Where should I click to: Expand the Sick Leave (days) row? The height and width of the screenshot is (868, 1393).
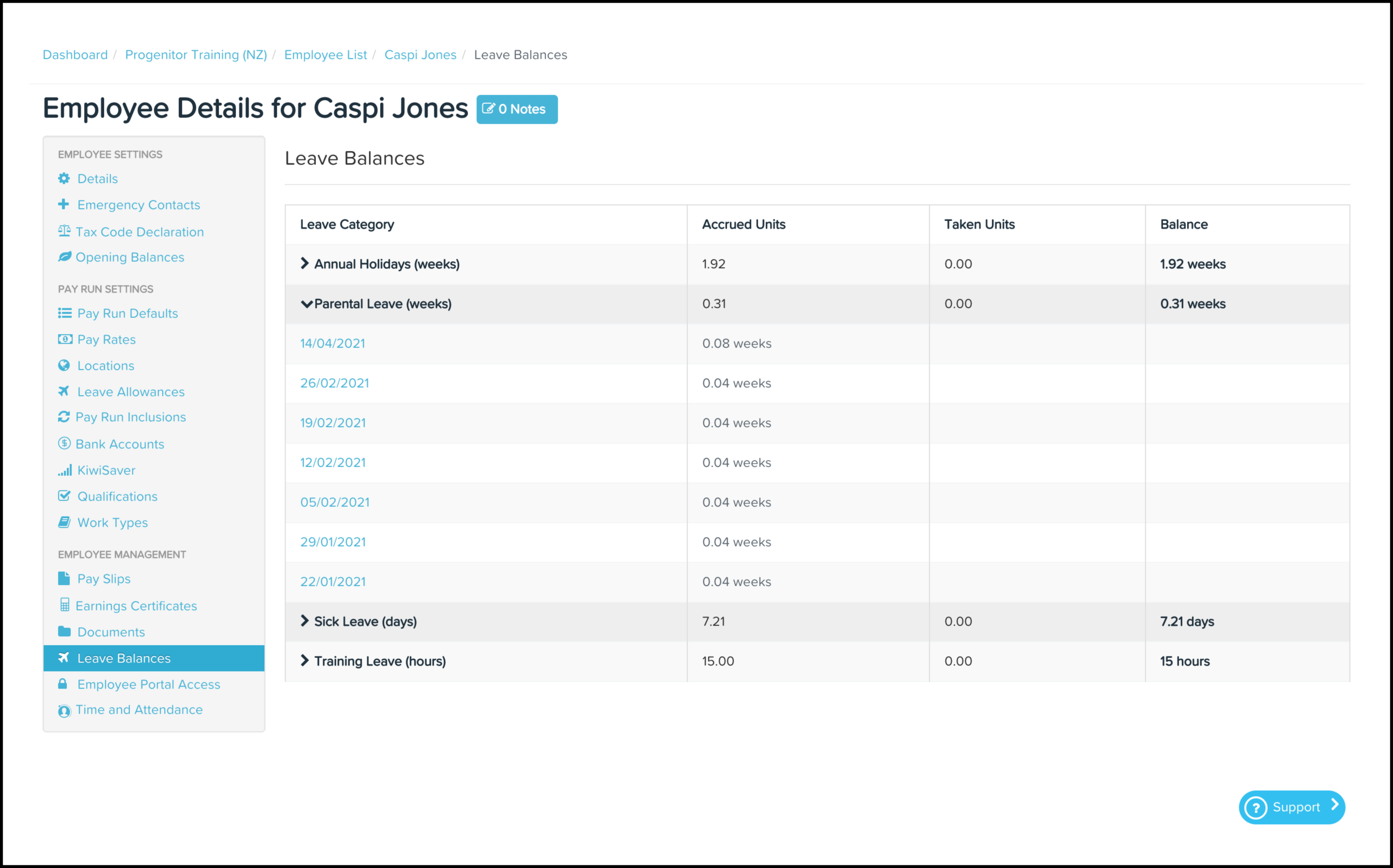pos(305,621)
